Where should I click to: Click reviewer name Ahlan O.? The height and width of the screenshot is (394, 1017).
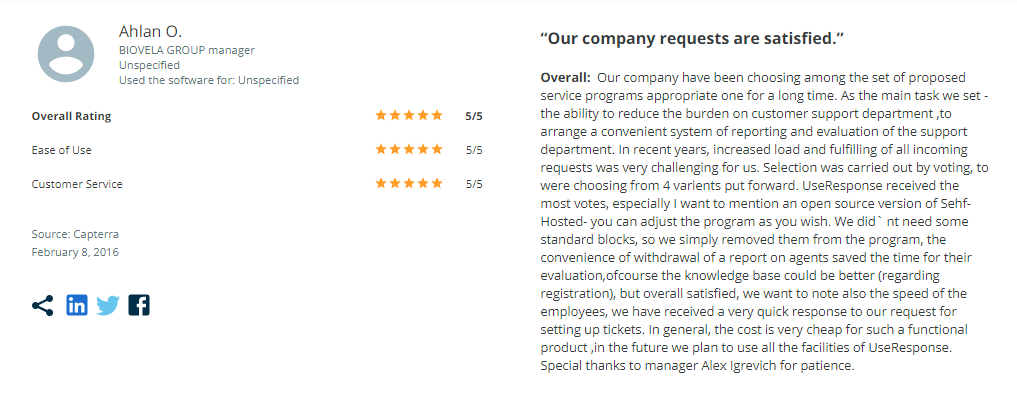pyautogui.click(x=150, y=31)
